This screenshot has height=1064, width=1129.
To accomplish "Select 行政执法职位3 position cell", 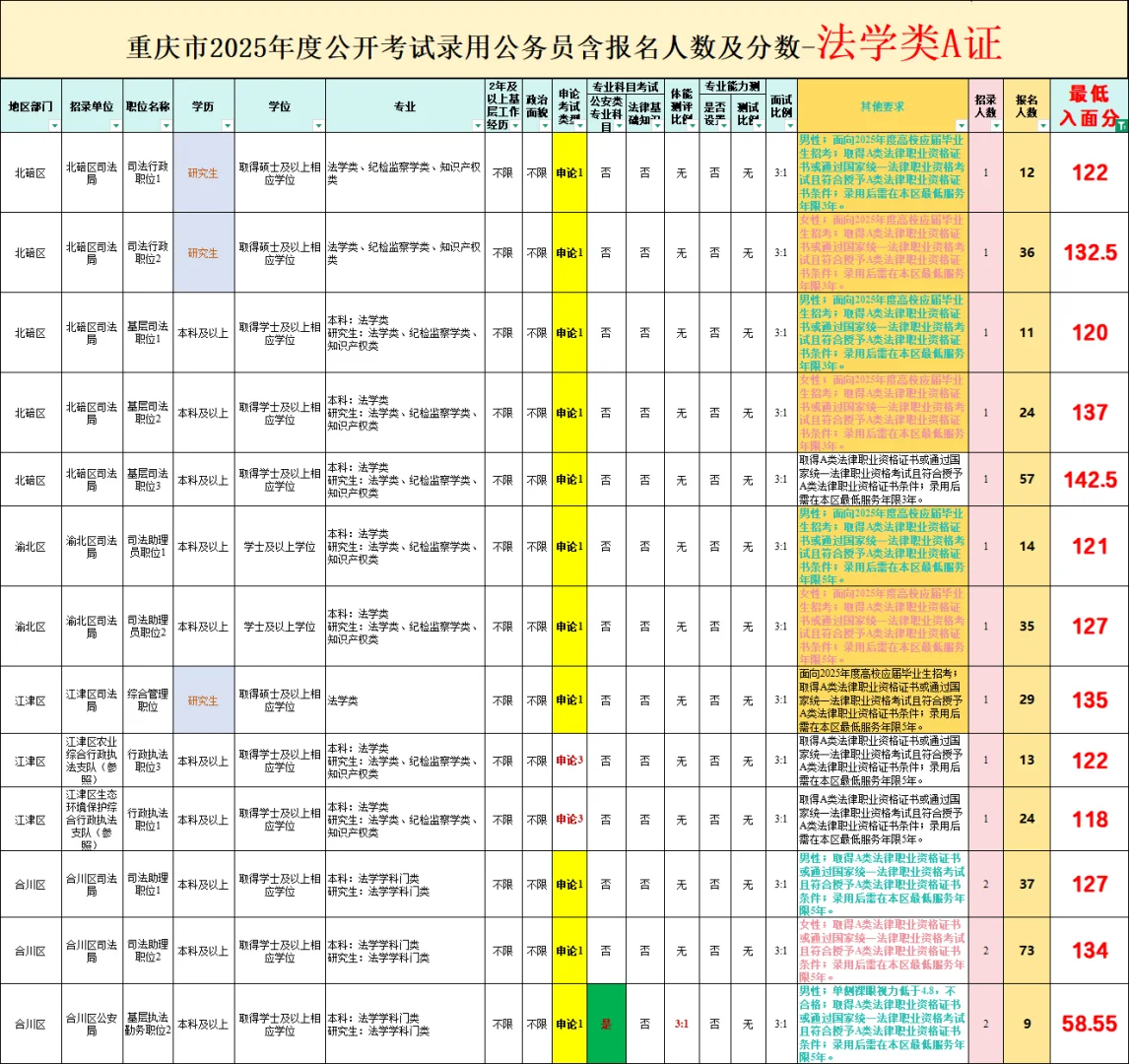I will (x=148, y=761).
